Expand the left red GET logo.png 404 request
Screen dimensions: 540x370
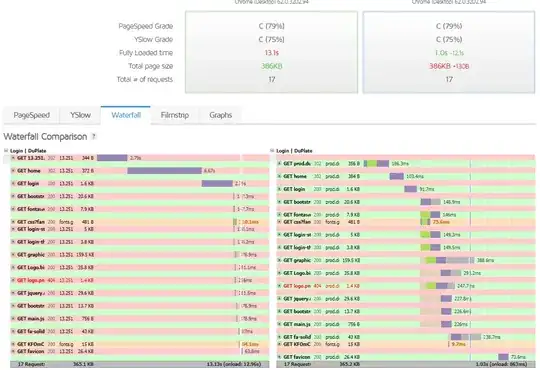13,280
